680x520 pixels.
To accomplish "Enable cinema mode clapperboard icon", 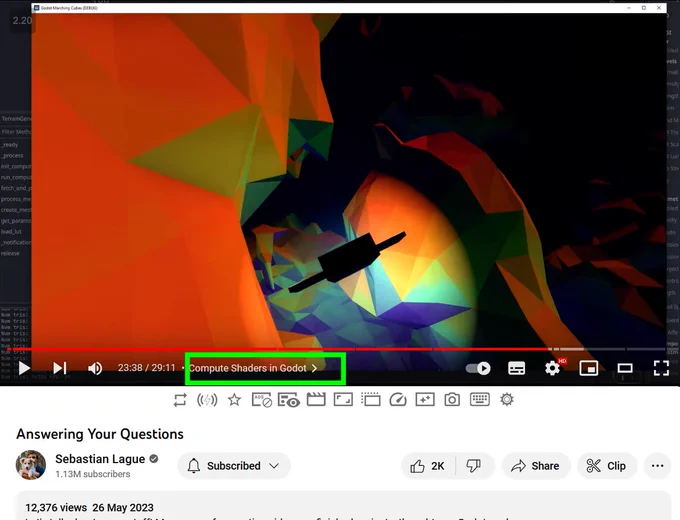I will click(x=316, y=399).
